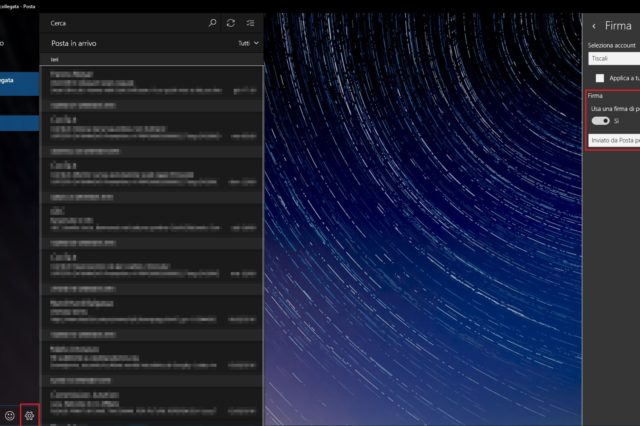640x426 pixels.
Task: Click the Posta in arrivo heading
Action: coord(74,43)
